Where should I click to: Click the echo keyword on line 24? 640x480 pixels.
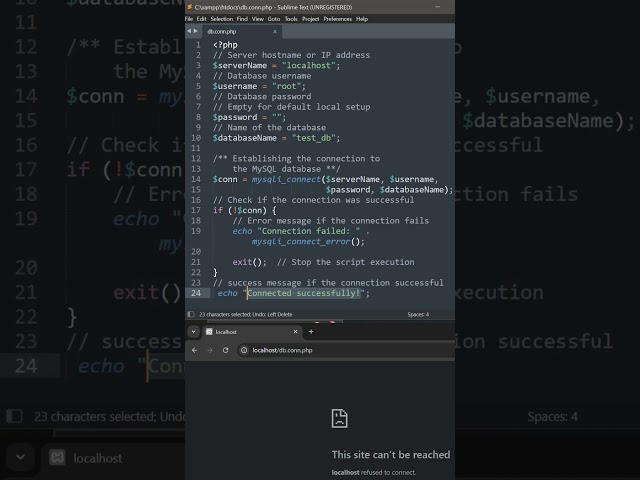tap(227, 293)
